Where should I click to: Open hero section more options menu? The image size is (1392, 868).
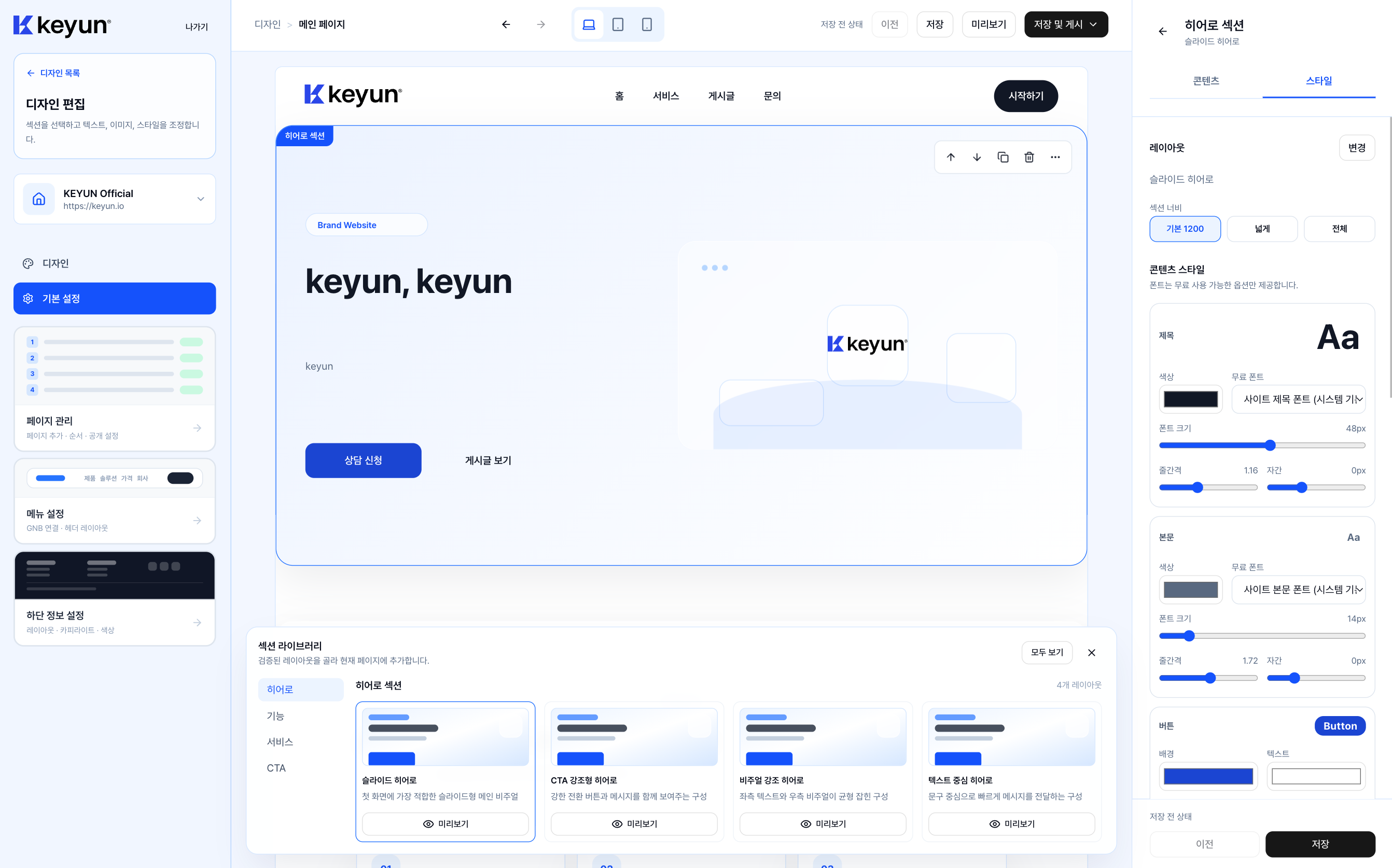[1055, 157]
